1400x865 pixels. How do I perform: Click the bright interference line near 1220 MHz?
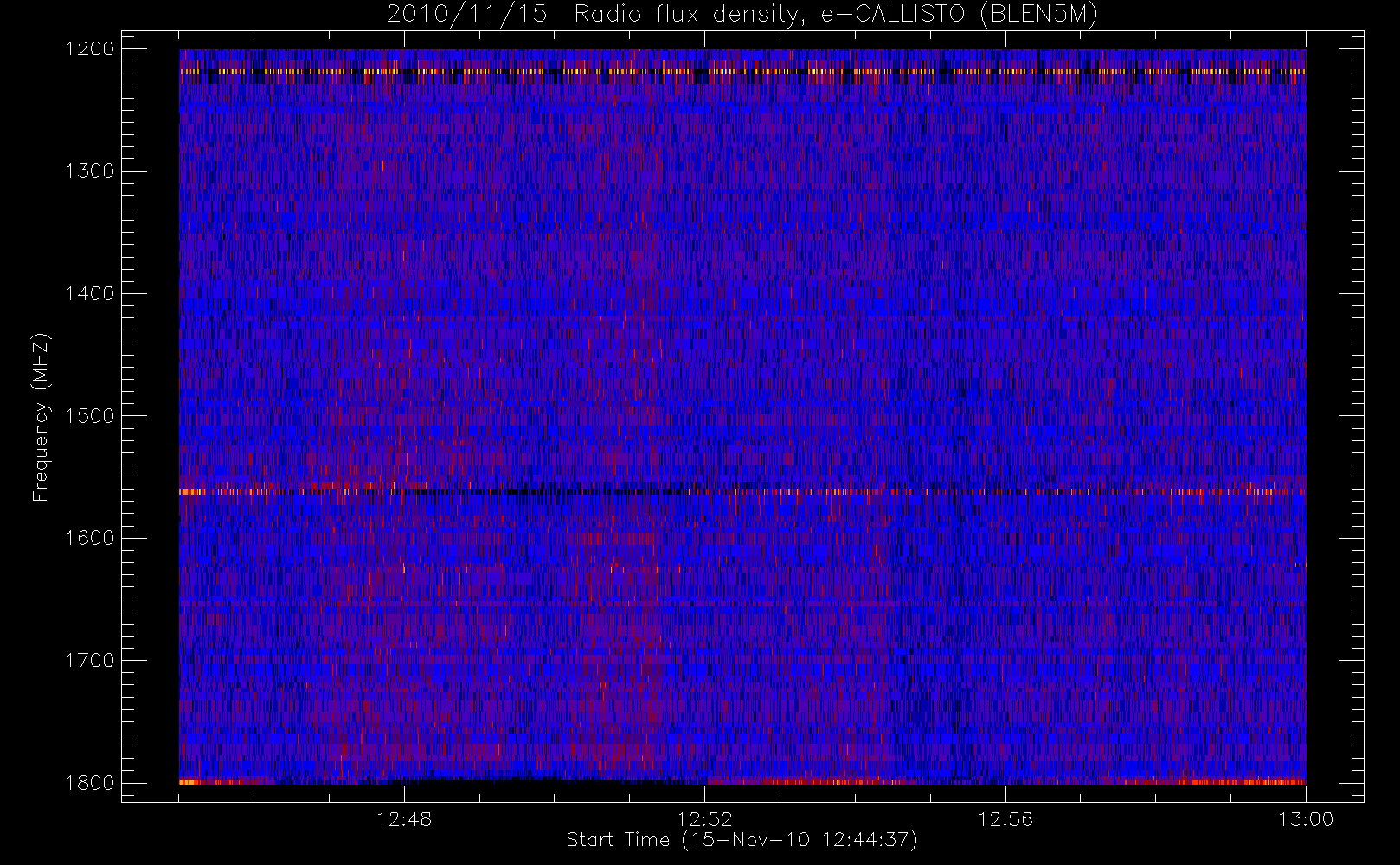[x=742, y=72]
